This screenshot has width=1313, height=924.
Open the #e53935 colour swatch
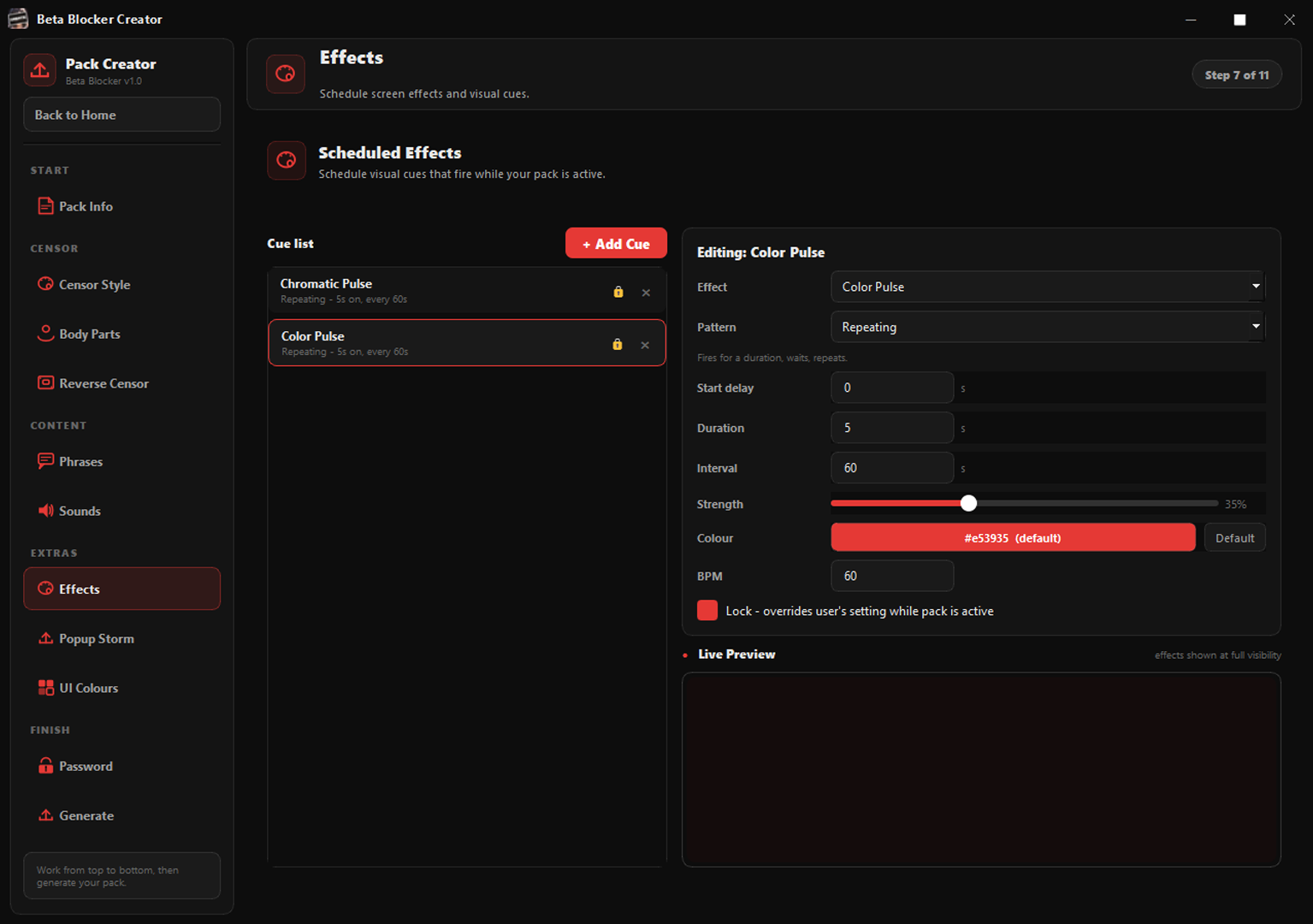pos(1013,537)
